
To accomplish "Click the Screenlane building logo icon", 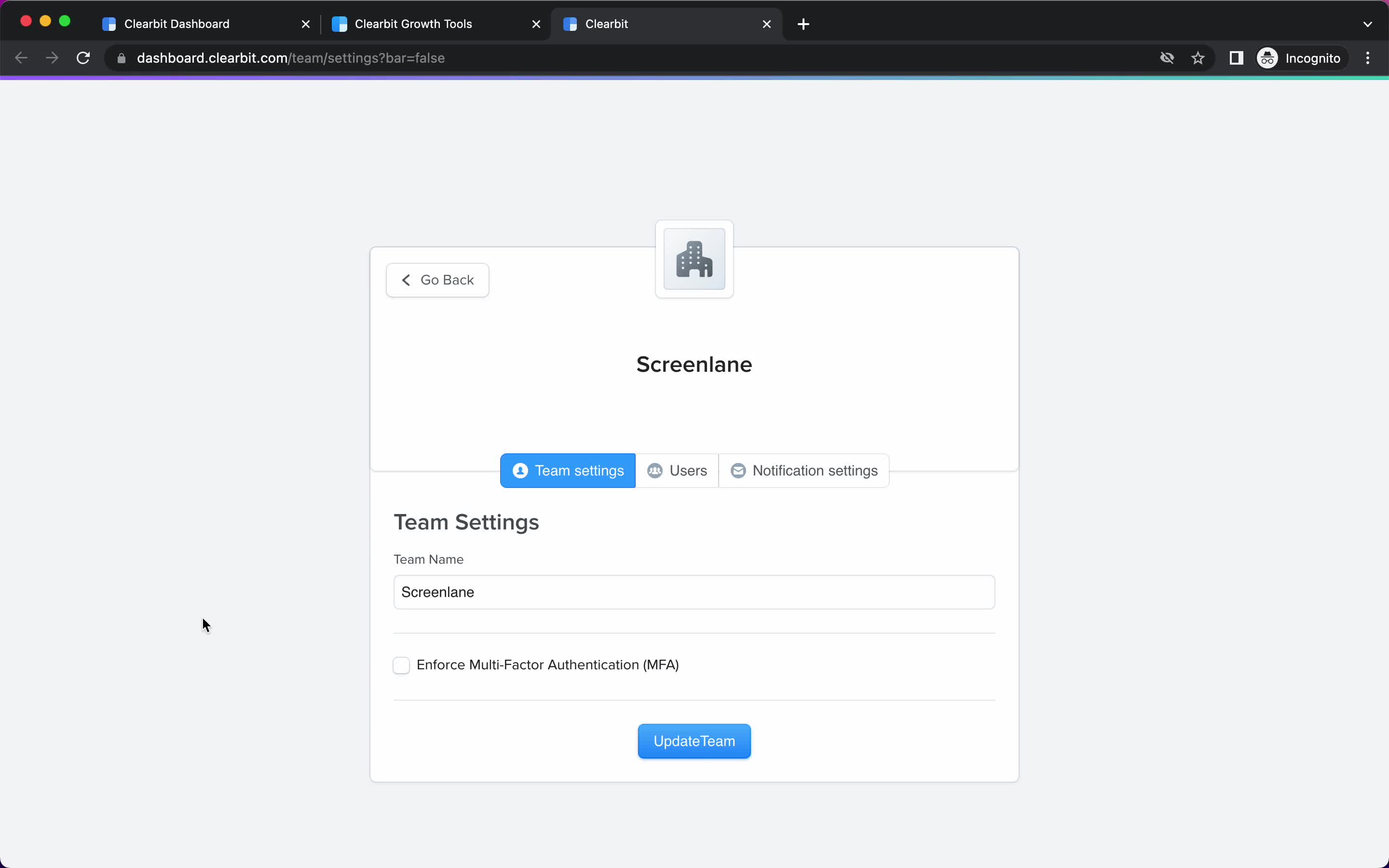I will coord(695,258).
